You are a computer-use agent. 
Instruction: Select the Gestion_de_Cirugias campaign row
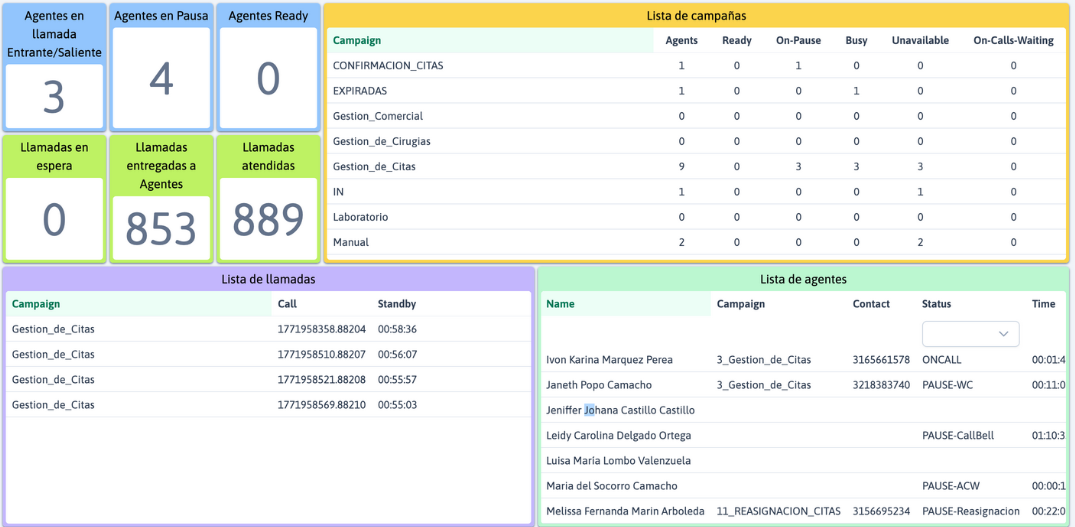tap(381, 142)
